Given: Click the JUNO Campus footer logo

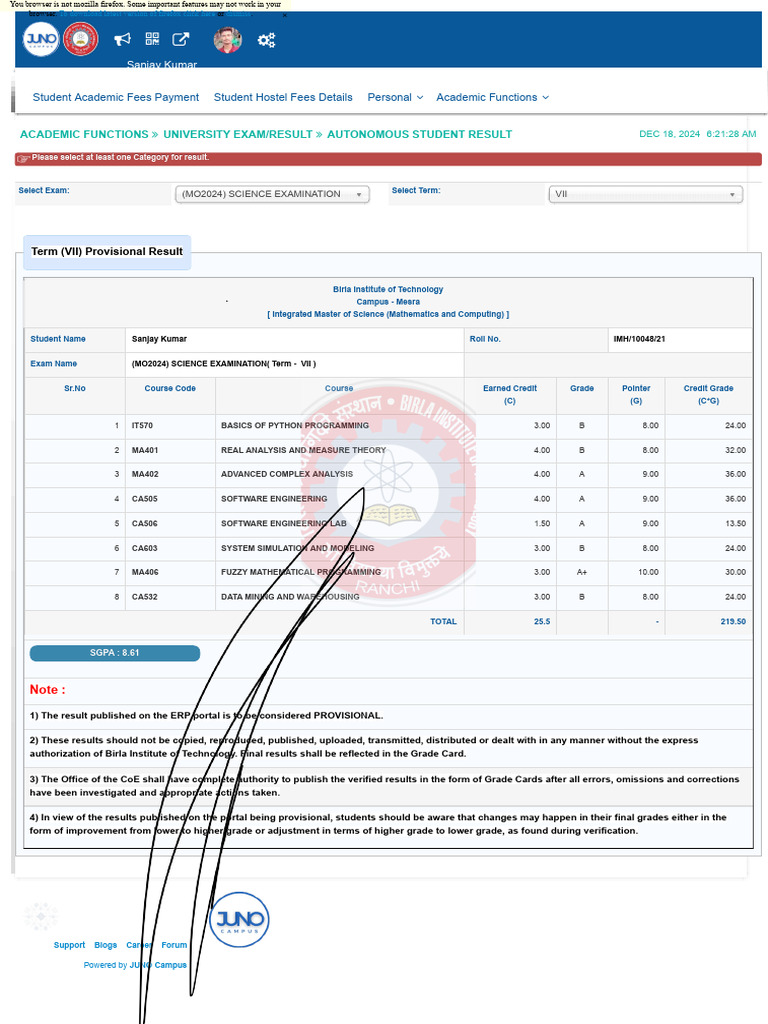Looking at the screenshot, I should tap(239, 920).
